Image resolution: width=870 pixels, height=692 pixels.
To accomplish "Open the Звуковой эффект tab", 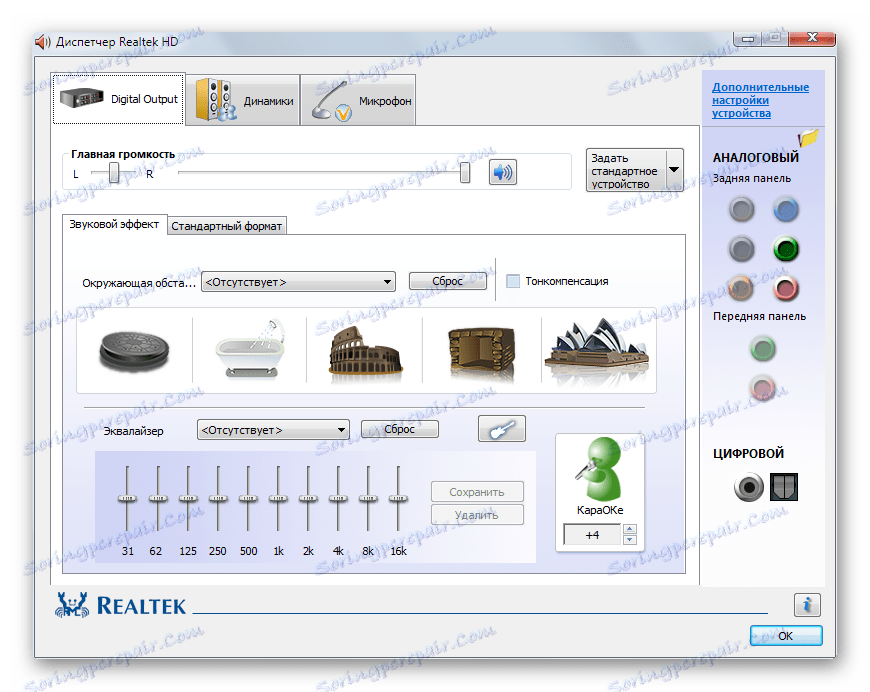I will (x=114, y=225).
